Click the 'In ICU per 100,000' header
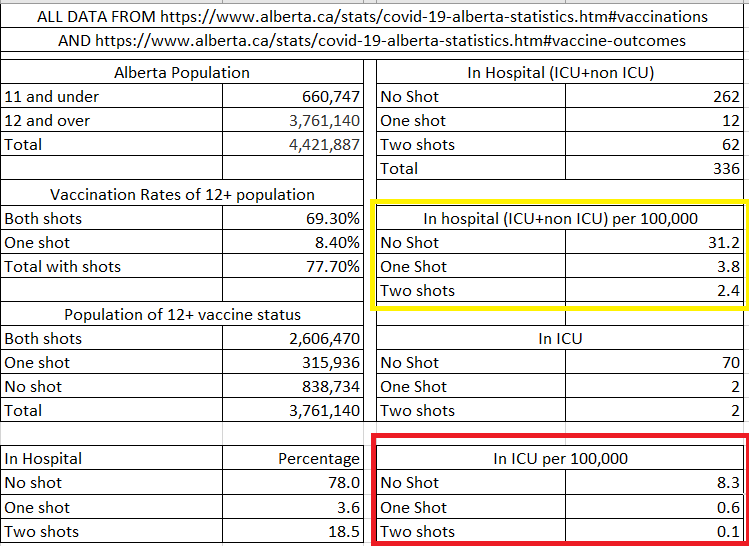The height and width of the screenshot is (546, 749). [560, 458]
